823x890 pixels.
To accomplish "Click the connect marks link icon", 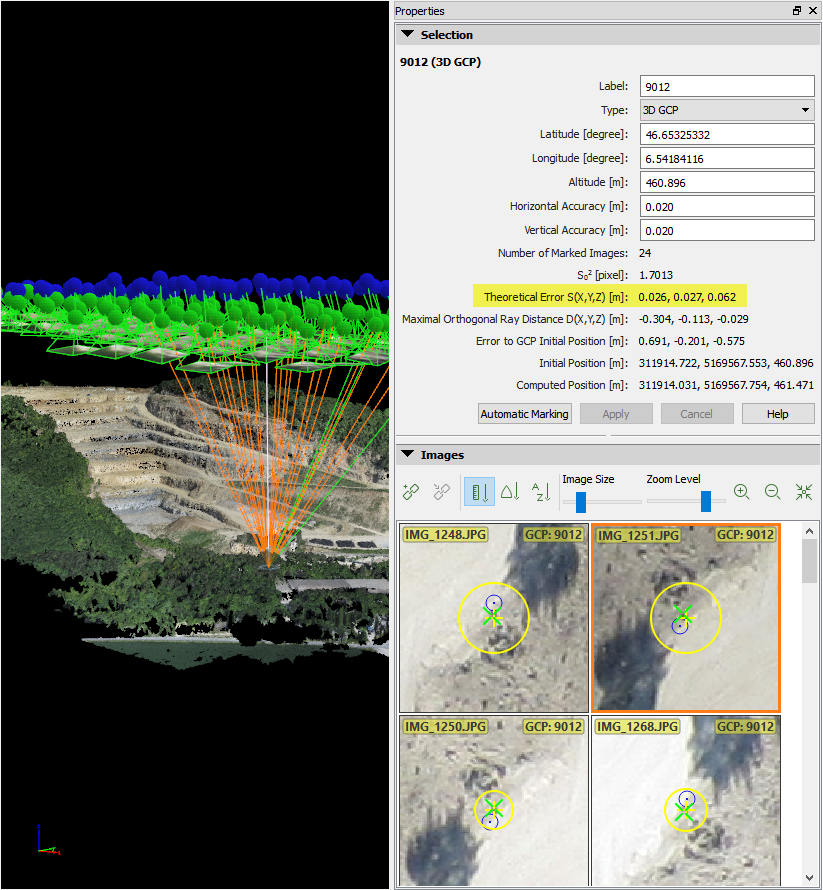I will [410, 492].
